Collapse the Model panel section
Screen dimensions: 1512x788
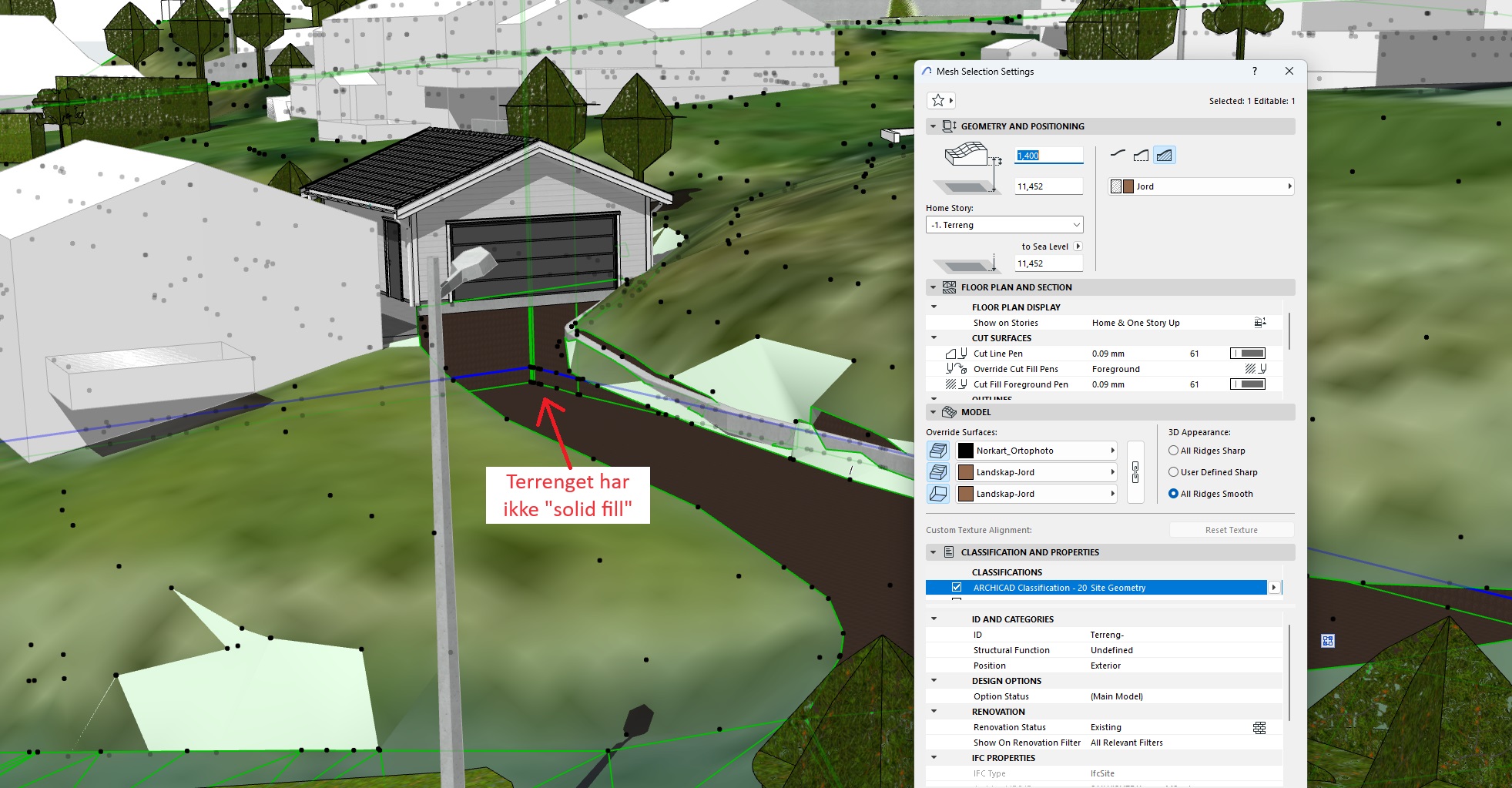(x=934, y=412)
